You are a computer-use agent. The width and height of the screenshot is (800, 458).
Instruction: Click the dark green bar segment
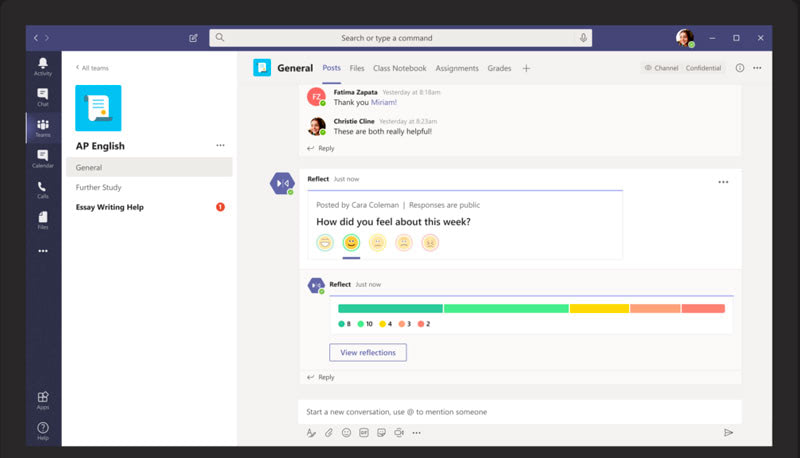pyautogui.click(x=390, y=309)
